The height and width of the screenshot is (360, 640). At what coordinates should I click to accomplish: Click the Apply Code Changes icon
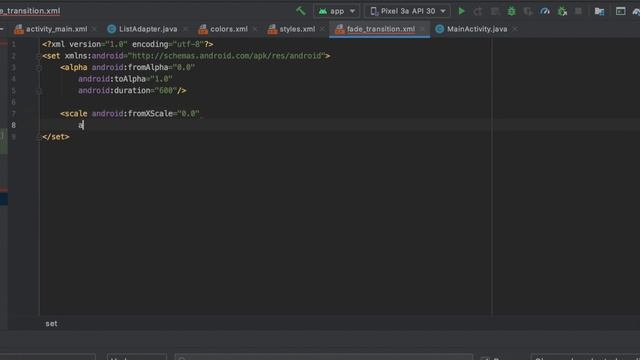coord(495,11)
